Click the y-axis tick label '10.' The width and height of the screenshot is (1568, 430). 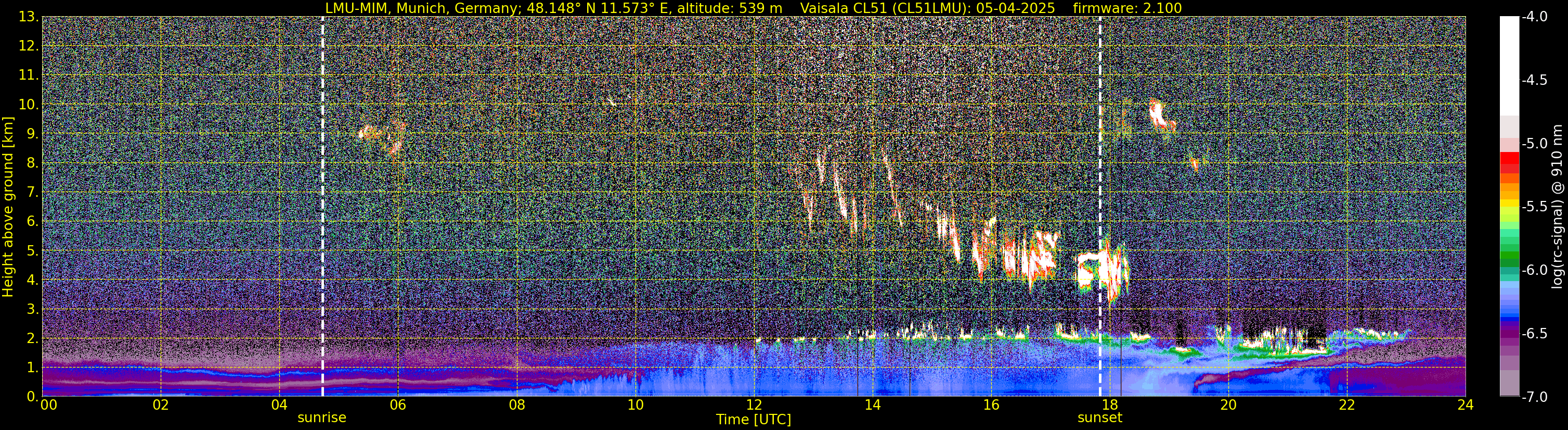[29, 104]
